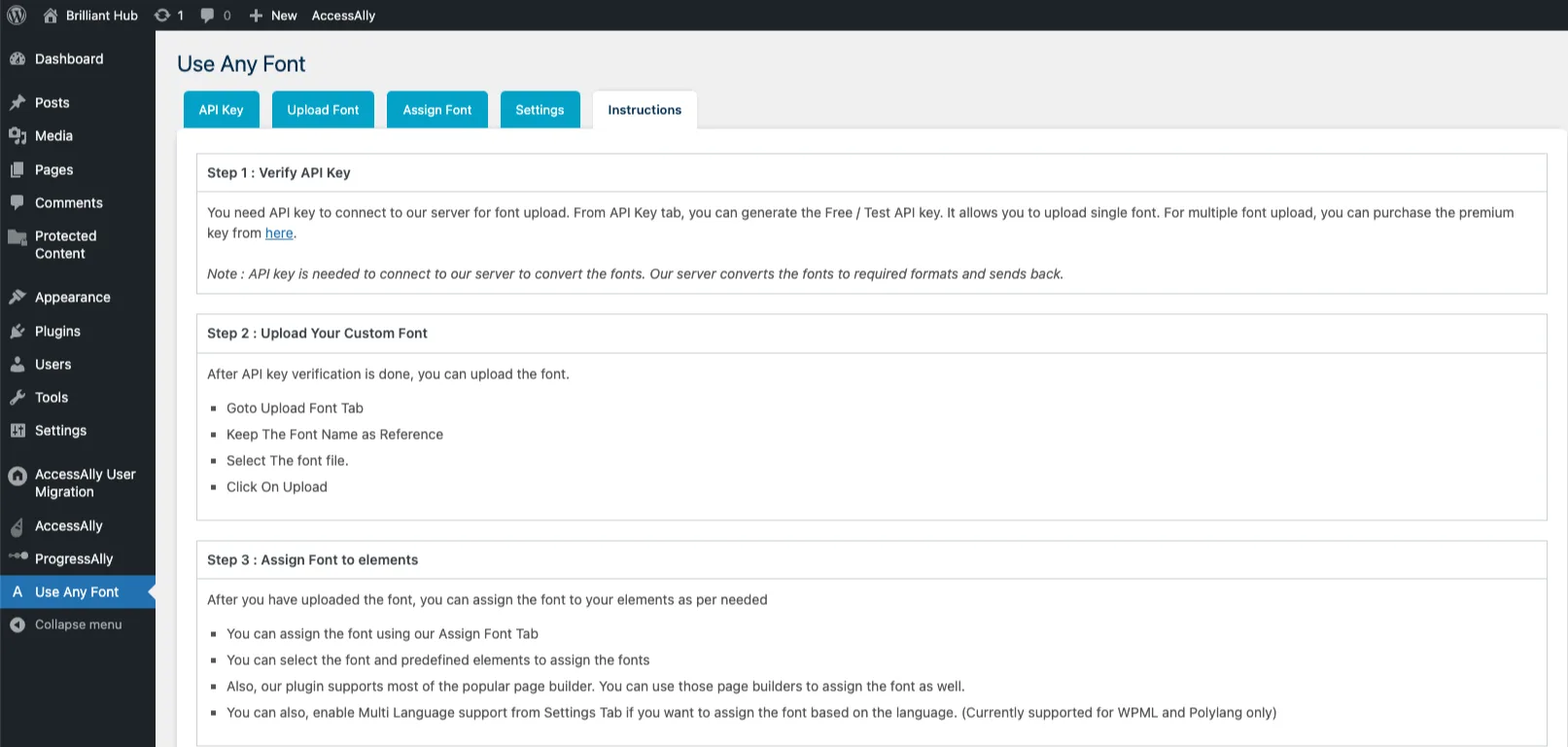Screen dimensions: 1568x747
Task: Click the updates refresh icon
Action: pyautogui.click(x=162, y=16)
